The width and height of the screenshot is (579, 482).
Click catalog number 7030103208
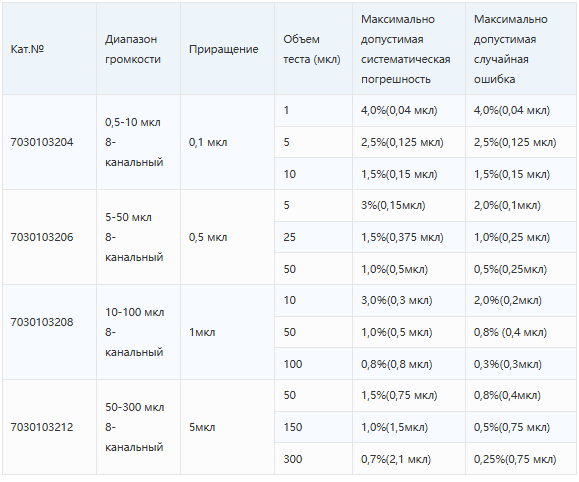(42, 322)
